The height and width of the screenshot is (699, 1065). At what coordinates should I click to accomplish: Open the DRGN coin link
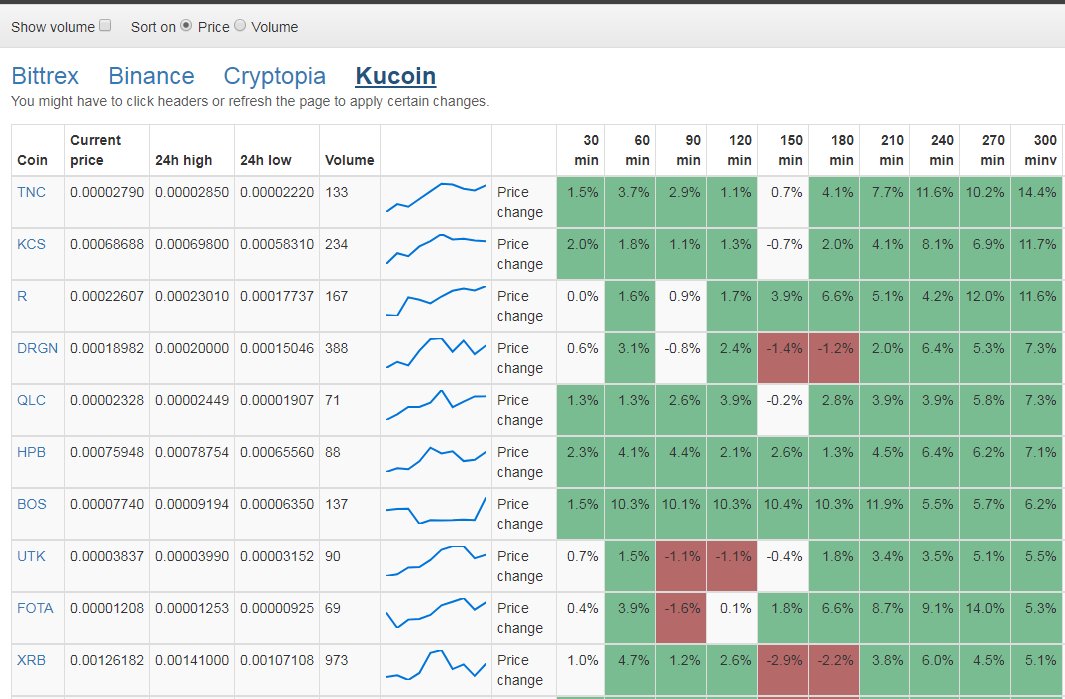(37, 348)
